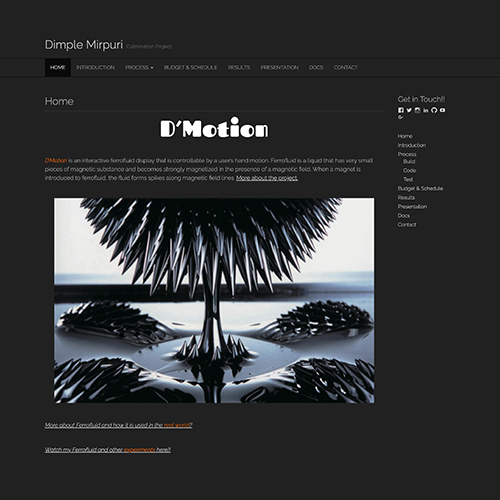
Task: Open Build under sidebar Process
Action: point(409,162)
